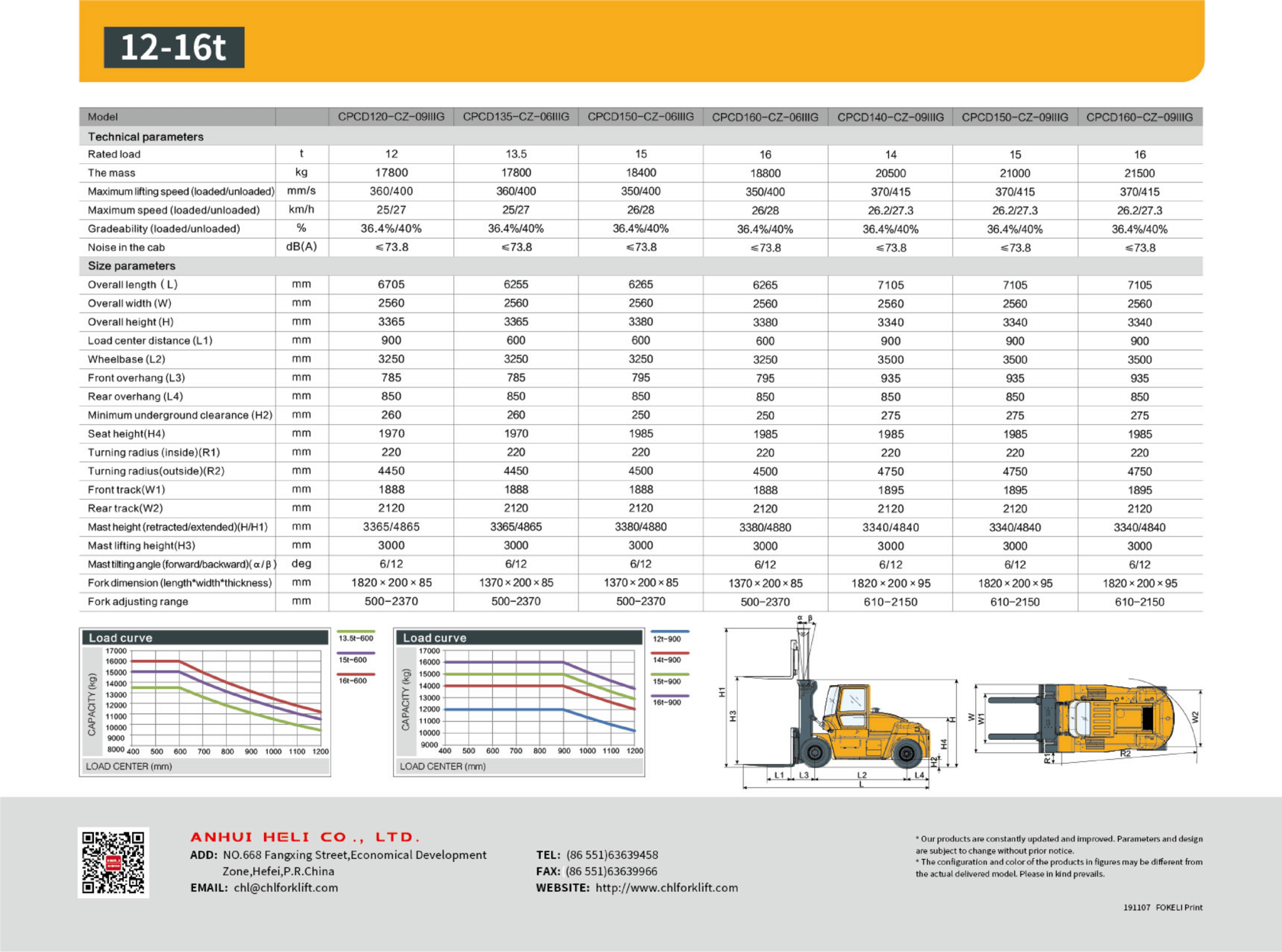Click the load curve chart starting at 9000 kg
This screenshot has height=952, width=1282.
point(519,703)
